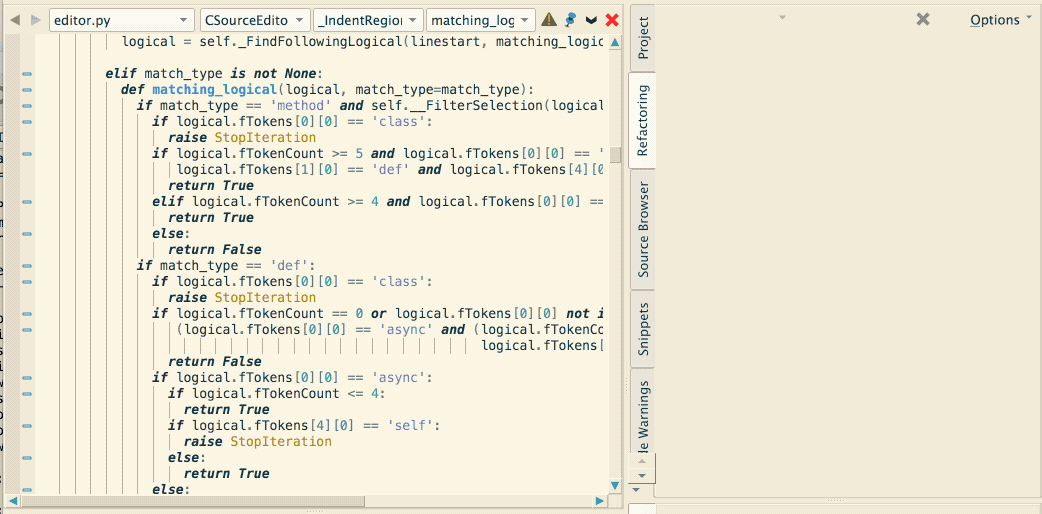Switch to the Source Browser tab
This screenshot has height=514, width=1042.
coord(643,229)
